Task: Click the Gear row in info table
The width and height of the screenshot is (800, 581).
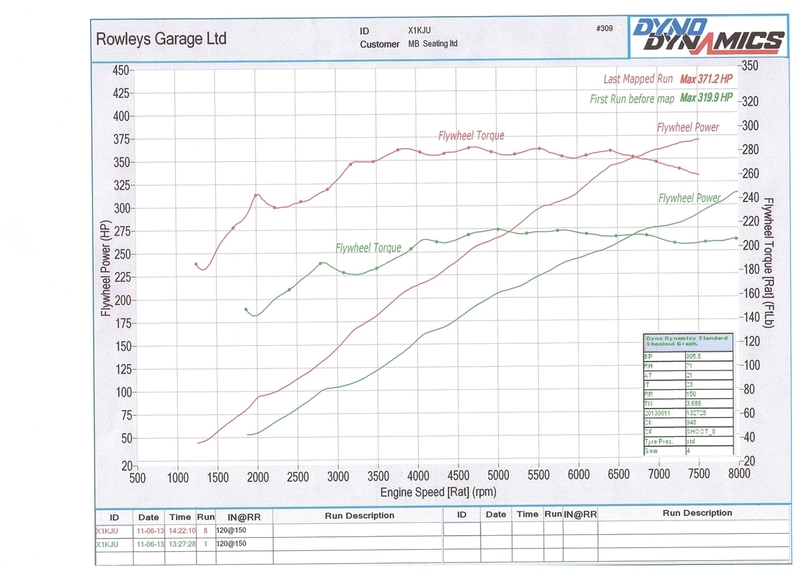Action: coord(686,451)
